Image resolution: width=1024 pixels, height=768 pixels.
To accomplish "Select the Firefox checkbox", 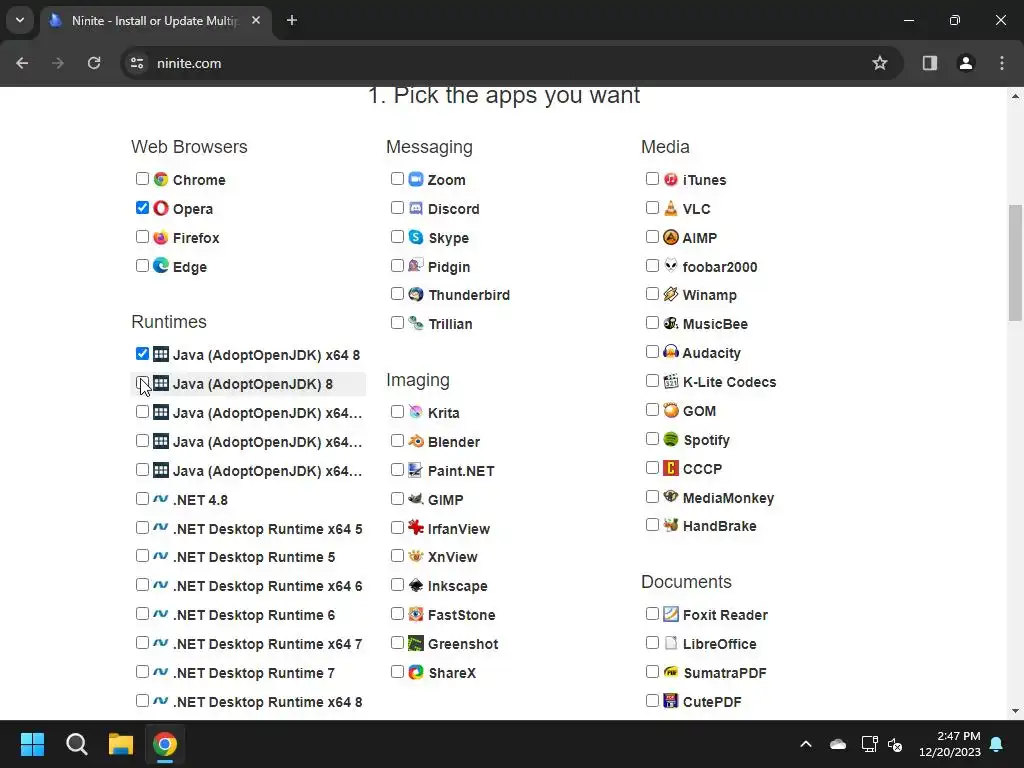I will point(142,236).
